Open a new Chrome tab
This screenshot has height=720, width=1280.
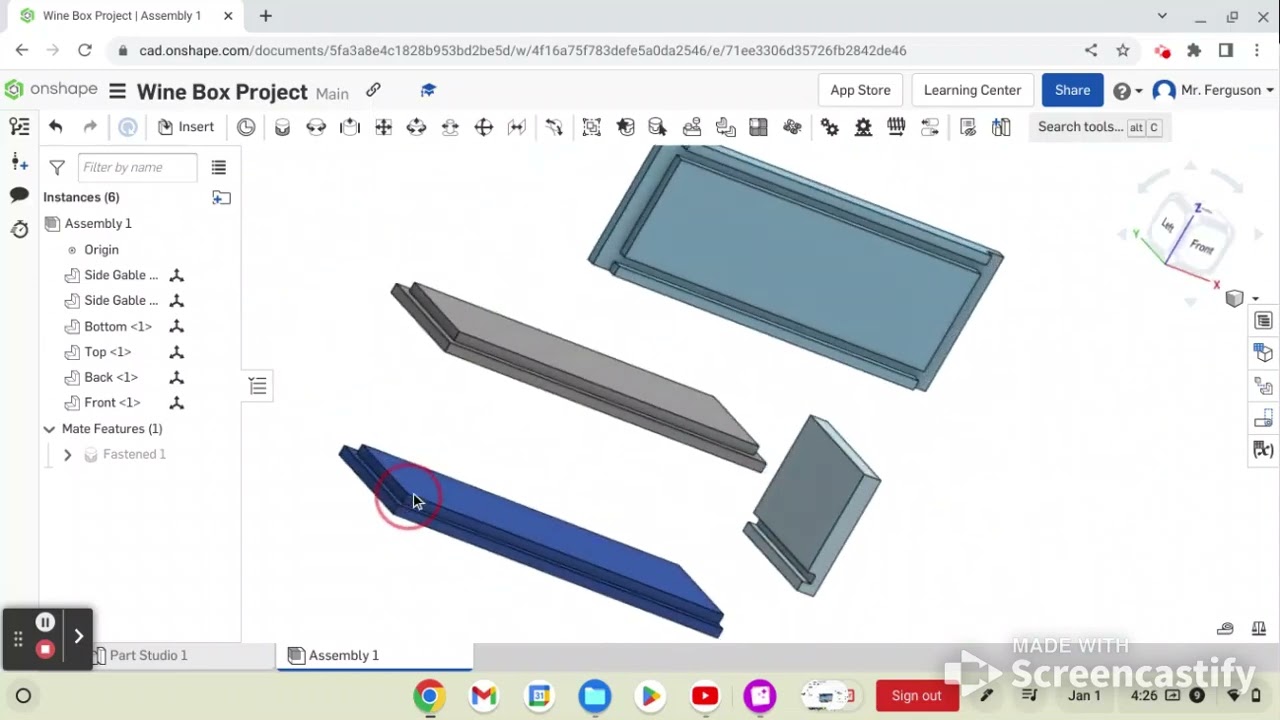pos(265,16)
